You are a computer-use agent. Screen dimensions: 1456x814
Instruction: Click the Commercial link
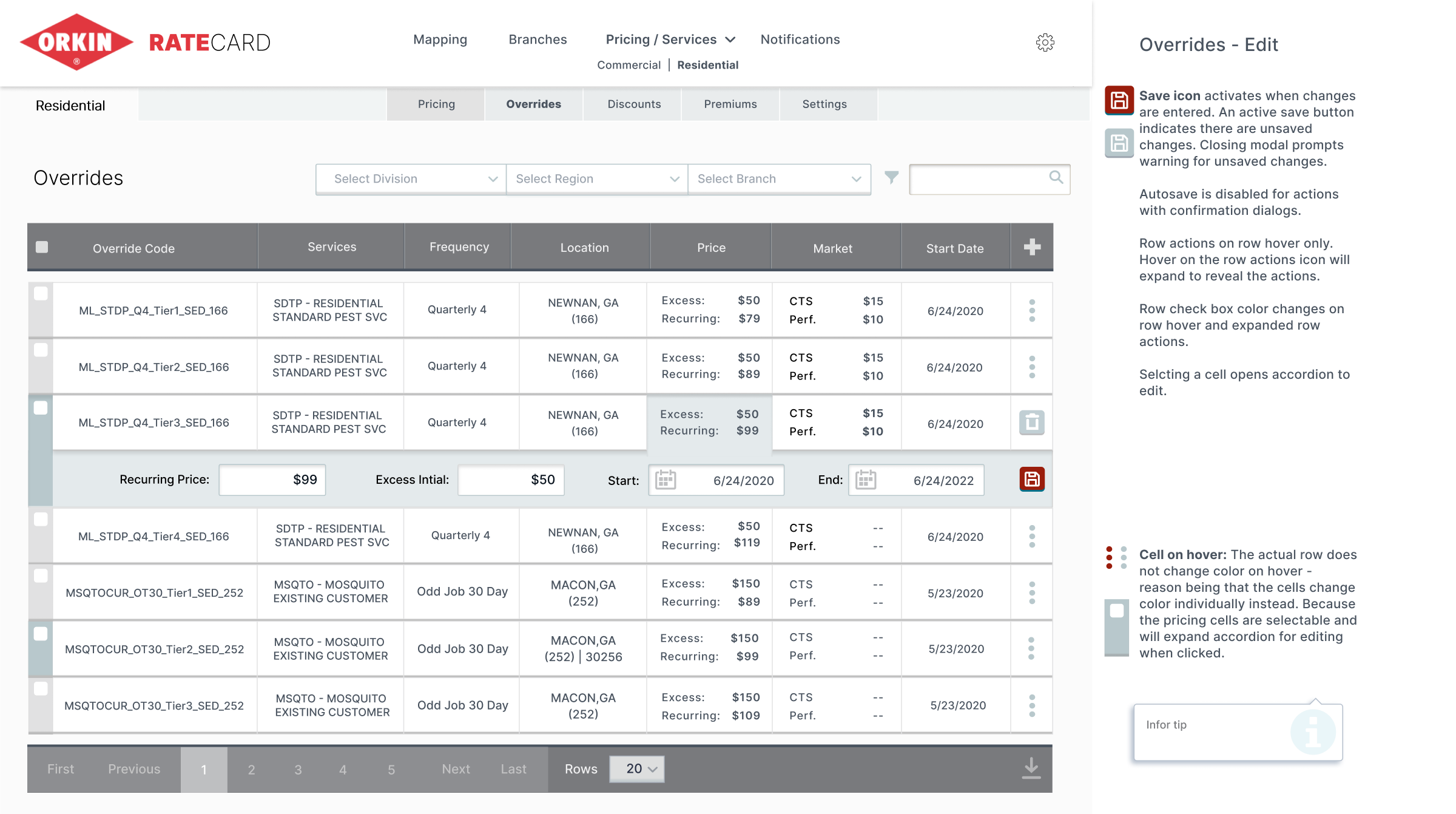tap(629, 65)
